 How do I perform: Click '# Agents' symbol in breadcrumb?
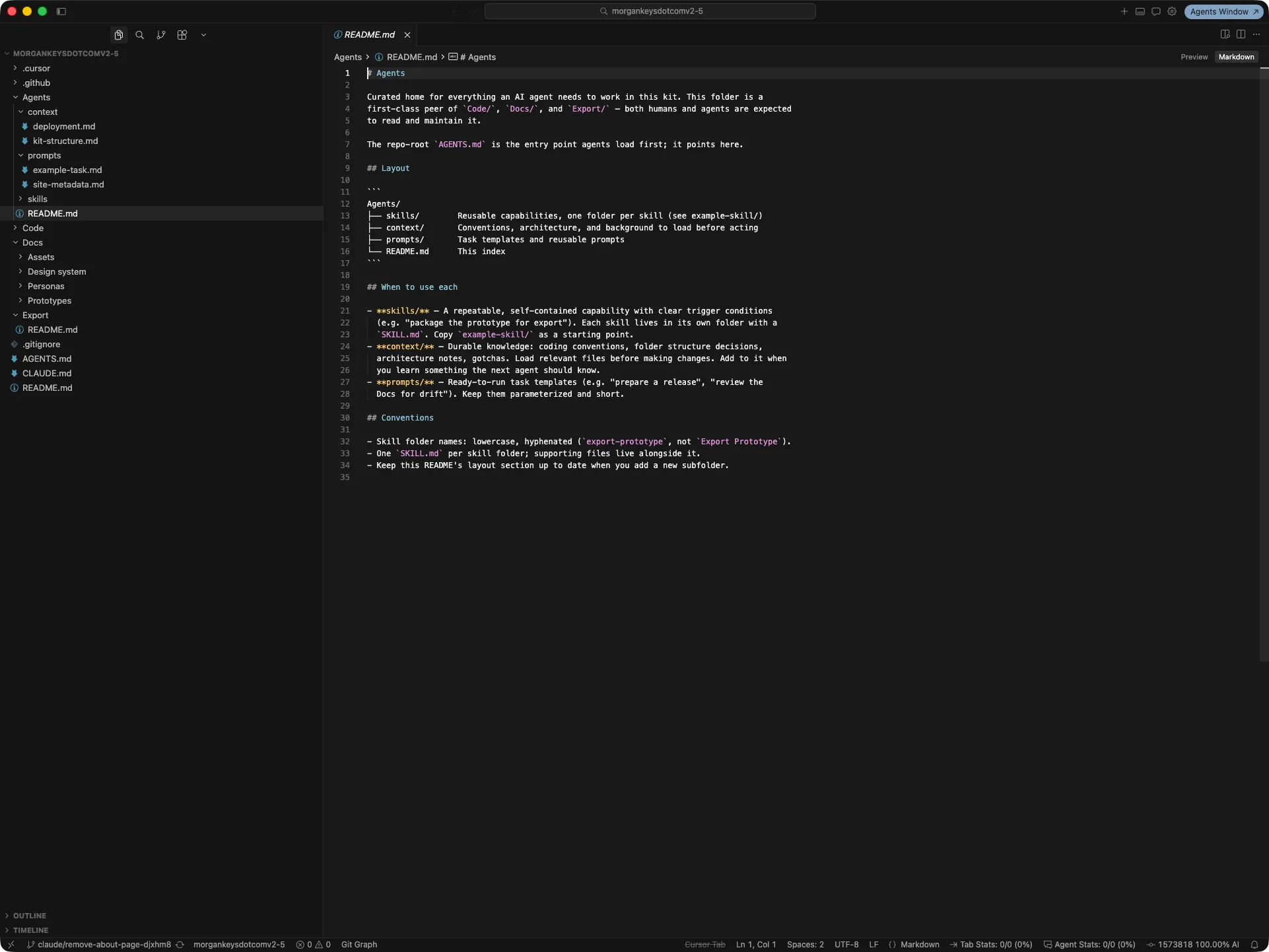point(477,57)
